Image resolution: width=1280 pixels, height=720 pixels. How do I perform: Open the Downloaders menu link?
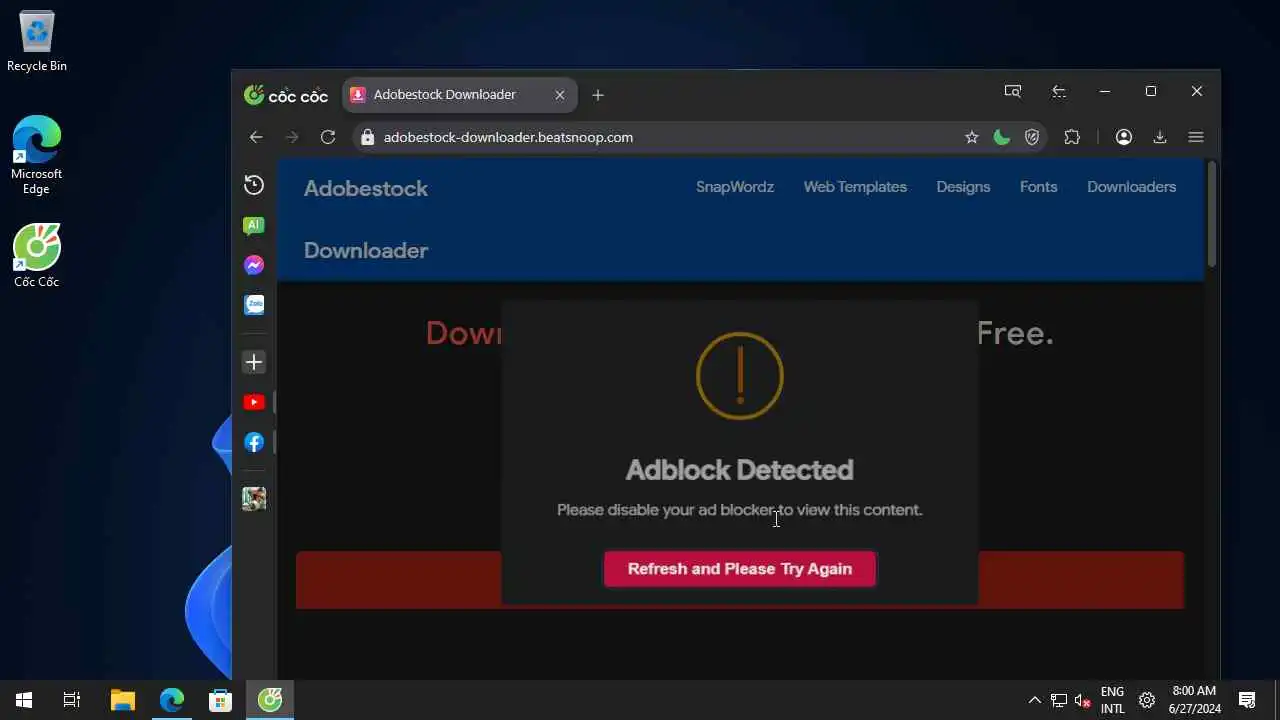[x=1131, y=187]
